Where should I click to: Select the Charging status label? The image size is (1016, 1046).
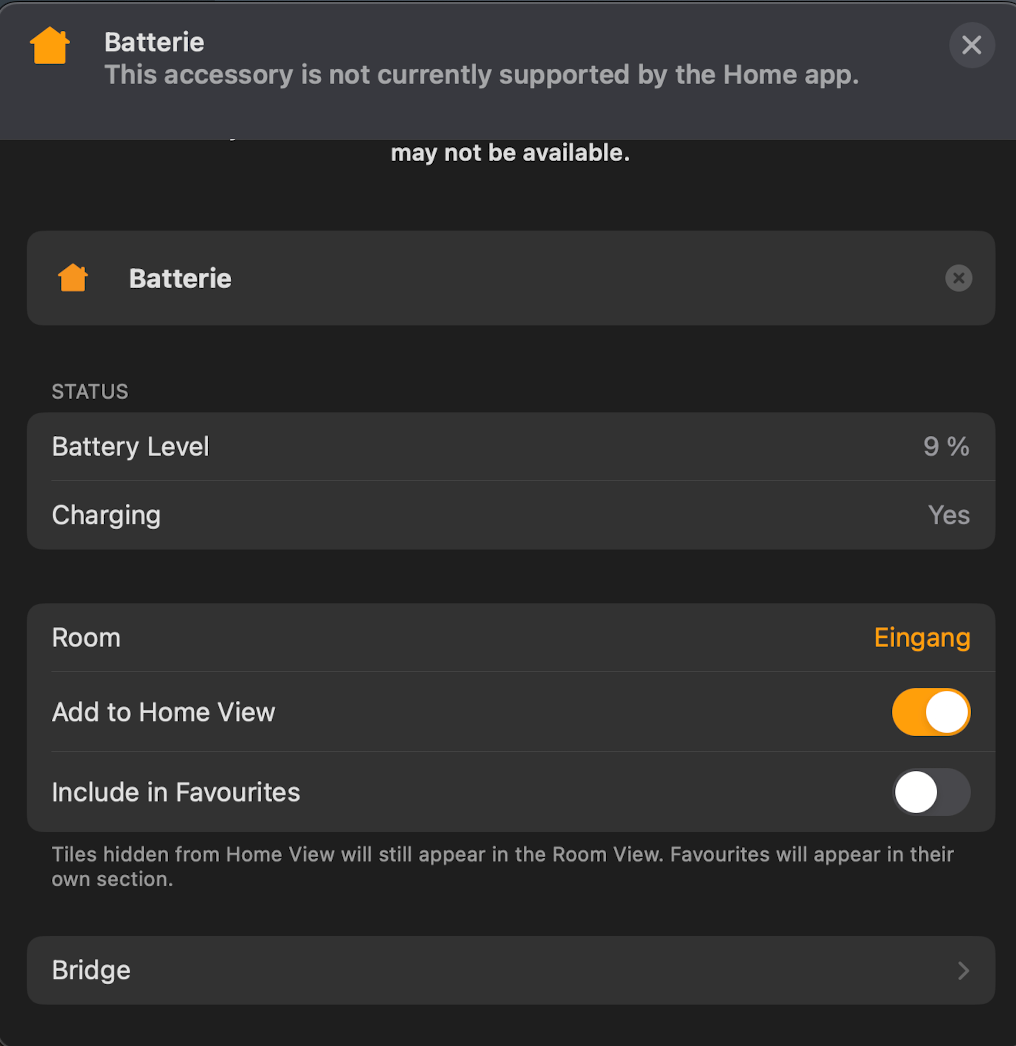106,515
